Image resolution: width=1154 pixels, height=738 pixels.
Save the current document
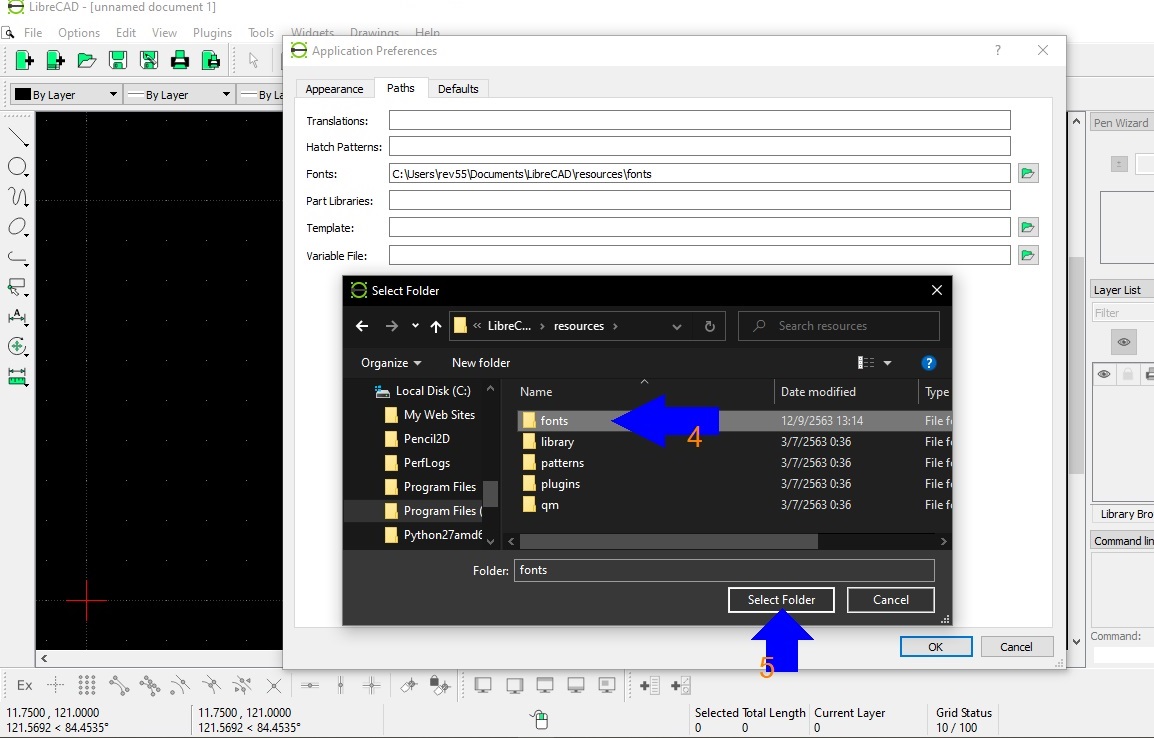pyautogui.click(x=117, y=60)
